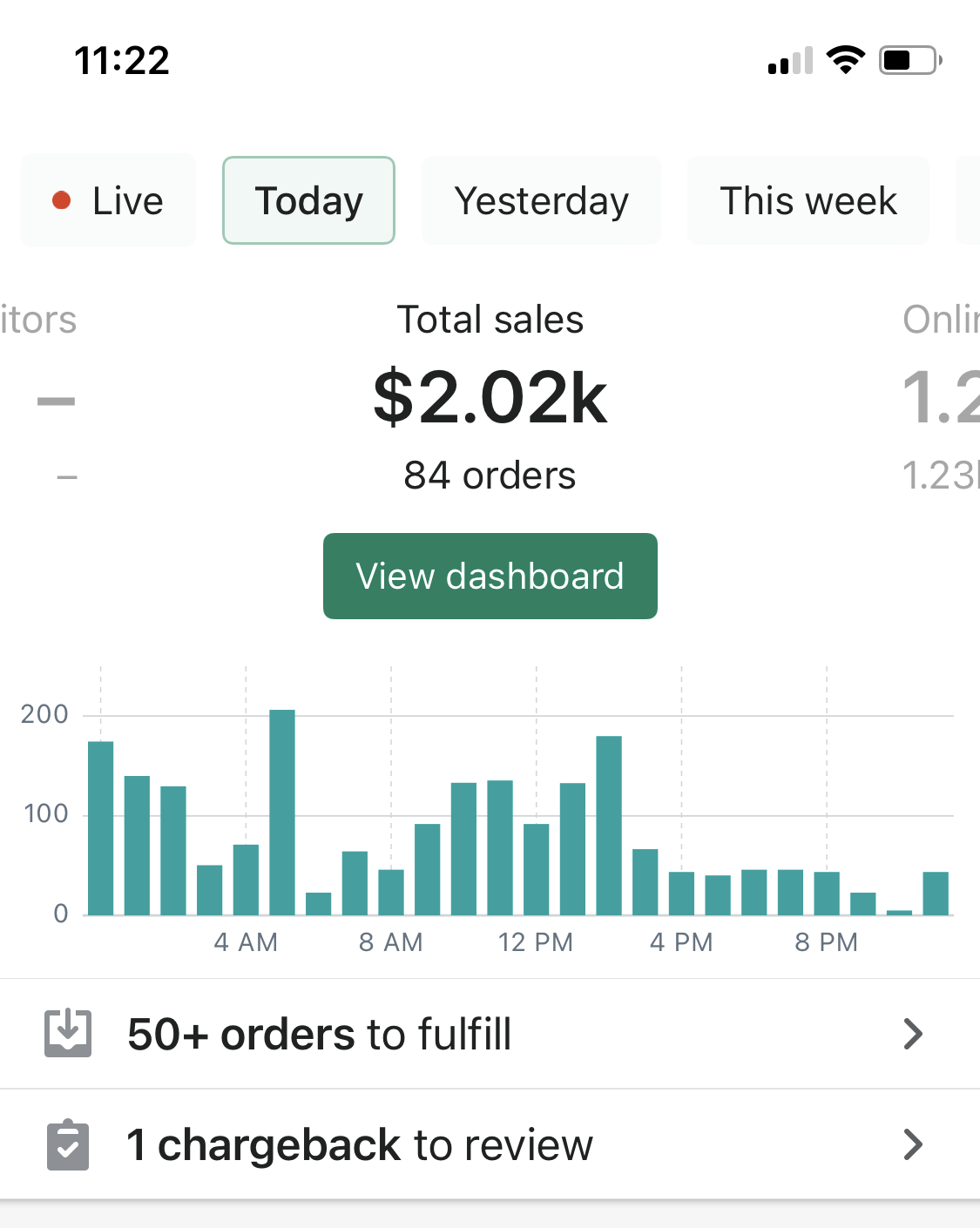This screenshot has height=1228, width=980.
Task: Tap the cellular signal bars icon
Action: [x=790, y=61]
